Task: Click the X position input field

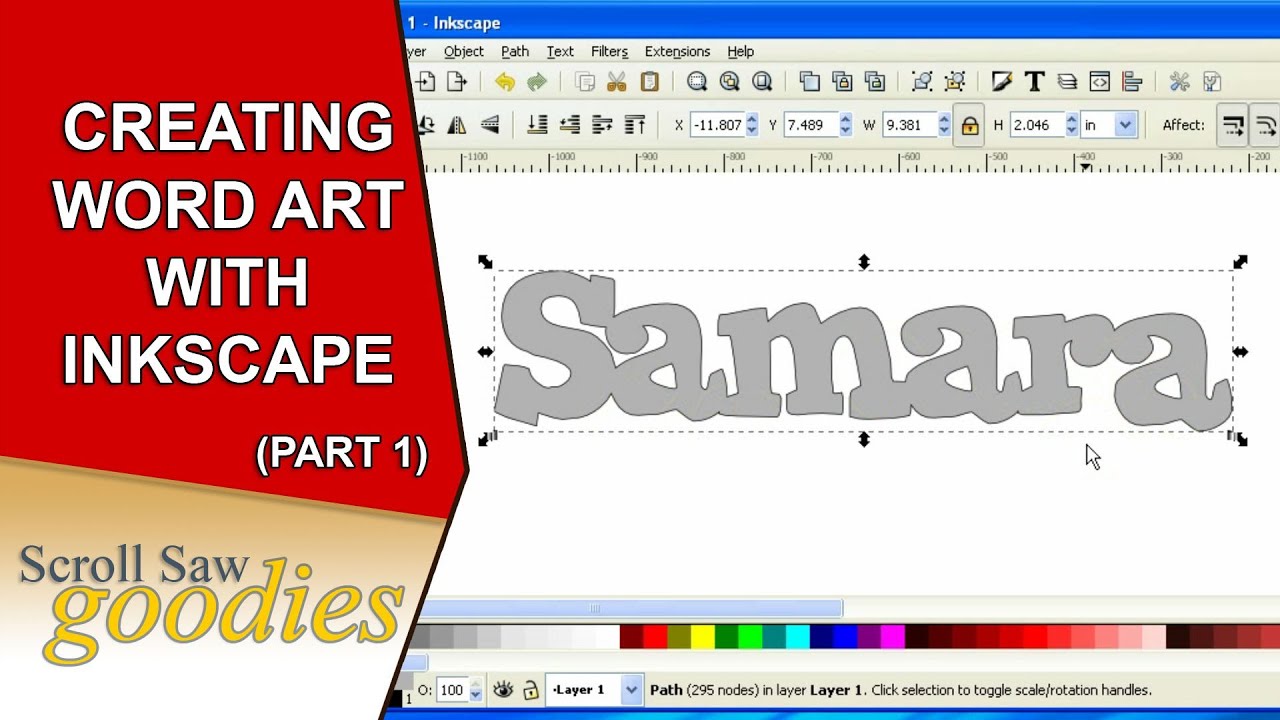Action: 718,125
